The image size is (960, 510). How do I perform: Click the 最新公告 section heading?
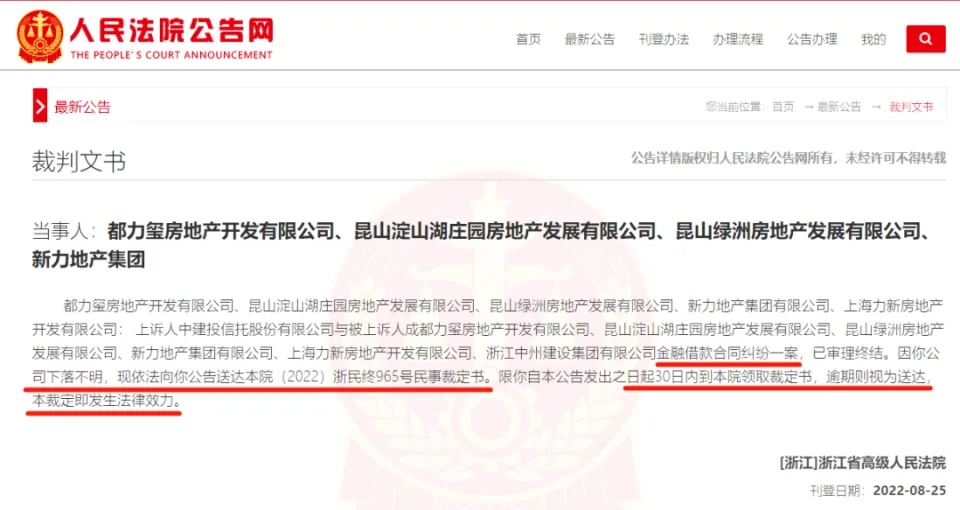click(x=82, y=107)
